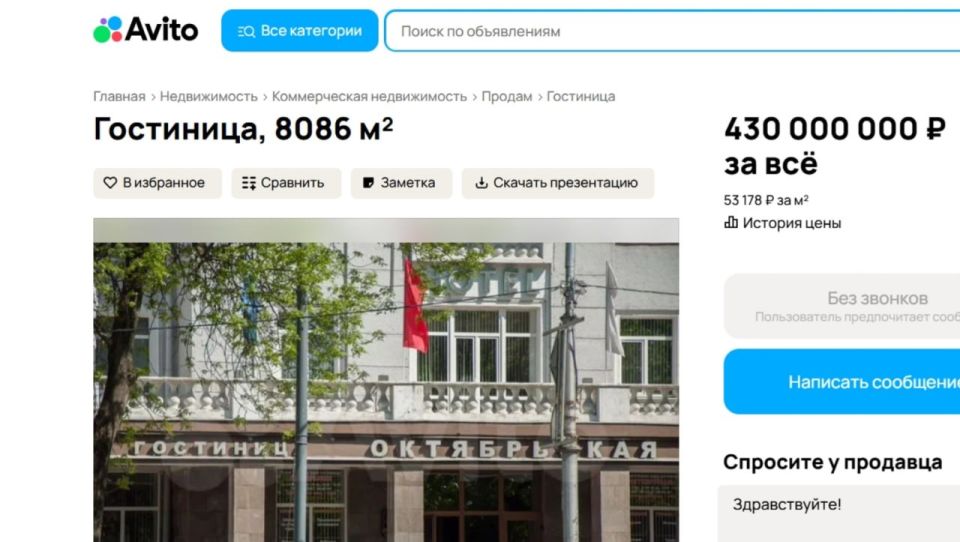Click the bar chart icon beside История цены
The image size is (960, 542).
coord(731,222)
